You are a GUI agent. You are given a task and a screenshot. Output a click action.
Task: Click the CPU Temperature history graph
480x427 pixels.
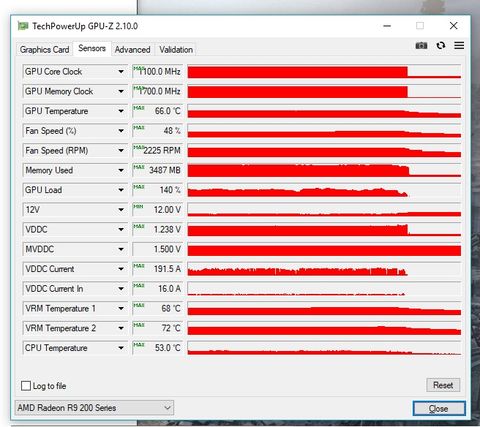[324, 348]
